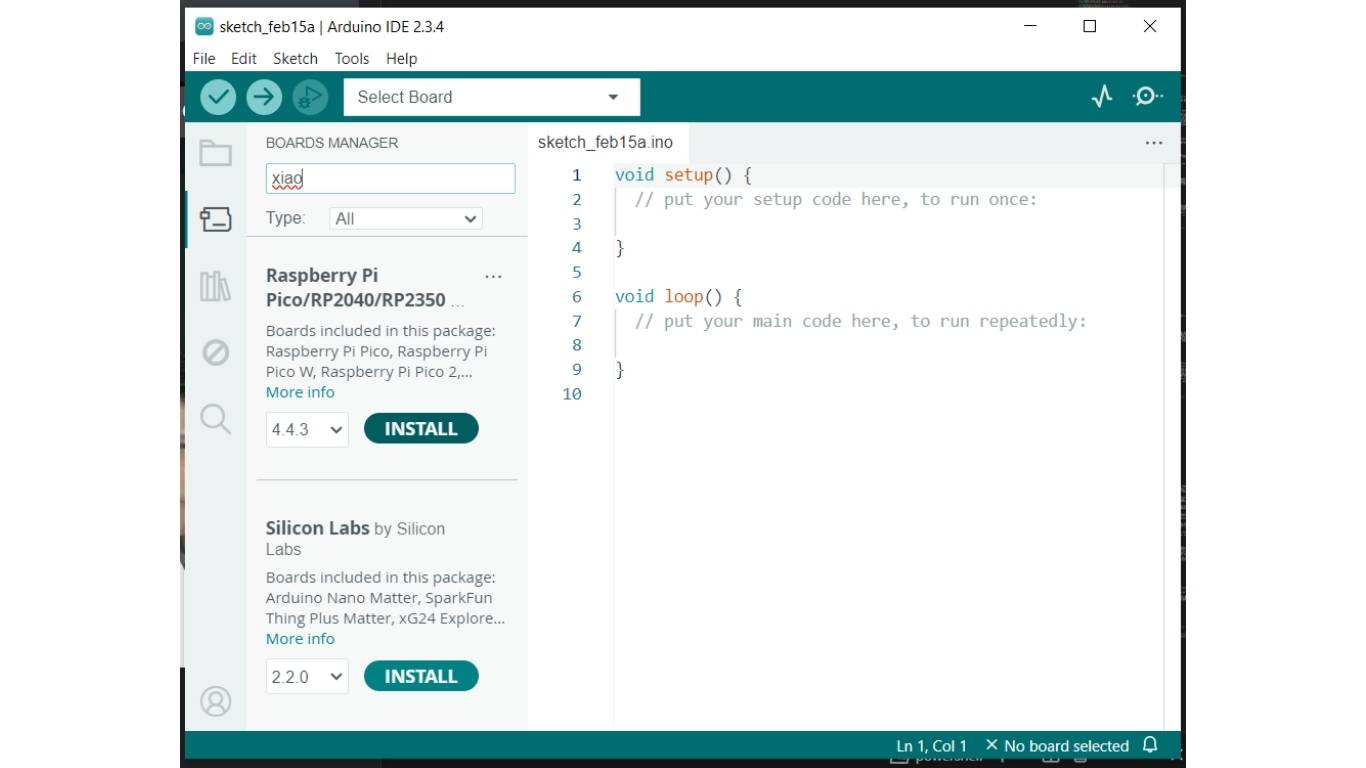Open the Select Board dropdown
Screen dimensions: 1366x768
pyautogui.click(x=491, y=97)
